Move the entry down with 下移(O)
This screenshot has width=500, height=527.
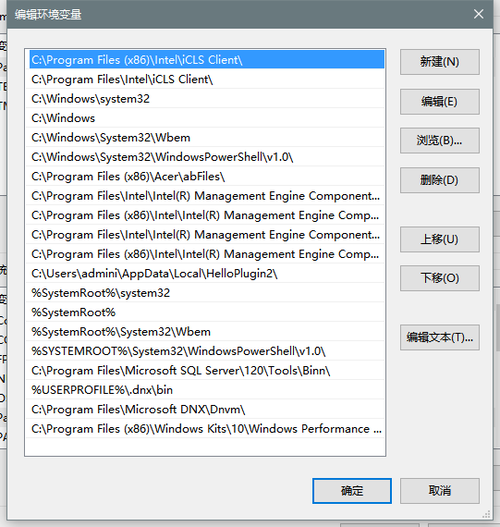[x=440, y=278]
